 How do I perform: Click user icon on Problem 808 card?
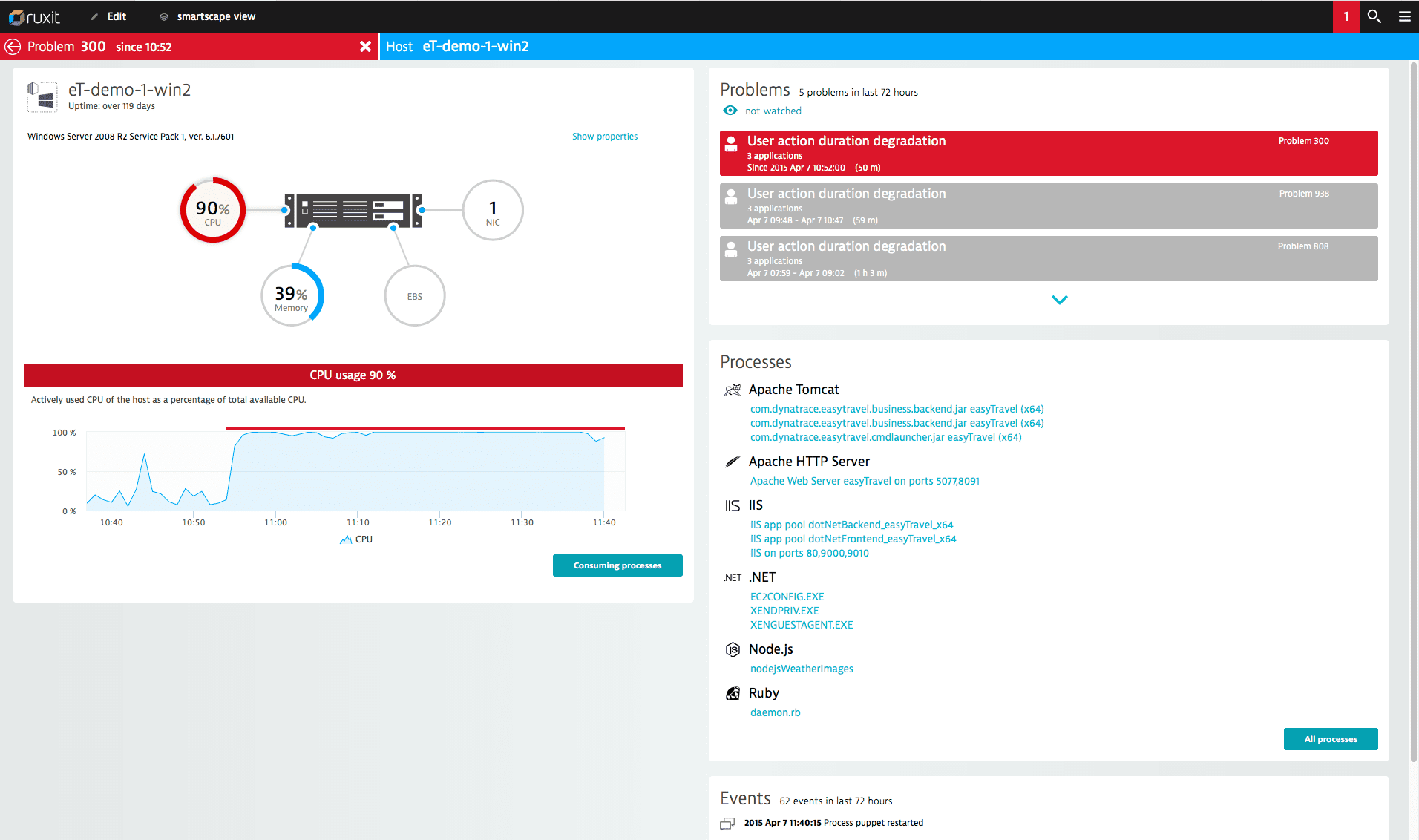pyautogui.click(x=731, y=249)
